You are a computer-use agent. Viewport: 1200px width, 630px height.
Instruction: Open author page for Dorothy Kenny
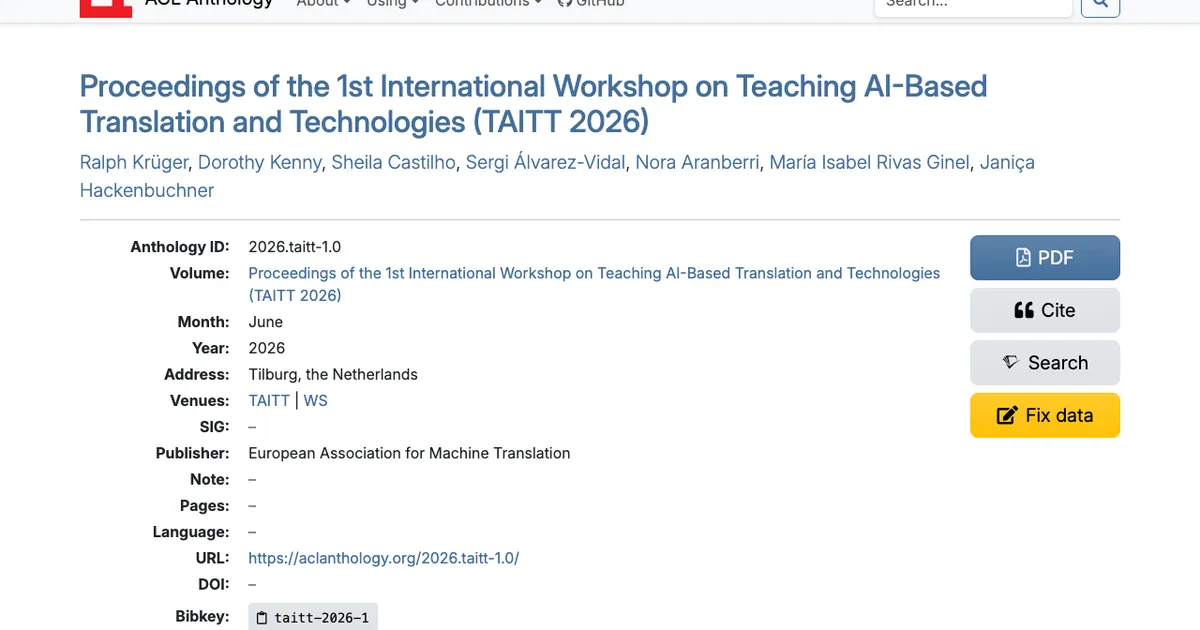point(260,162)
